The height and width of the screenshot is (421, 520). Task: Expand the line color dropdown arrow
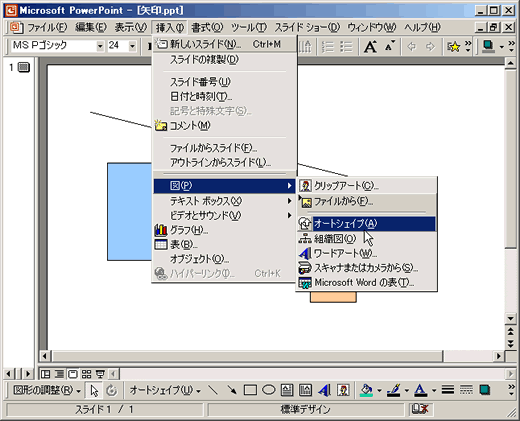coord(406,390)
